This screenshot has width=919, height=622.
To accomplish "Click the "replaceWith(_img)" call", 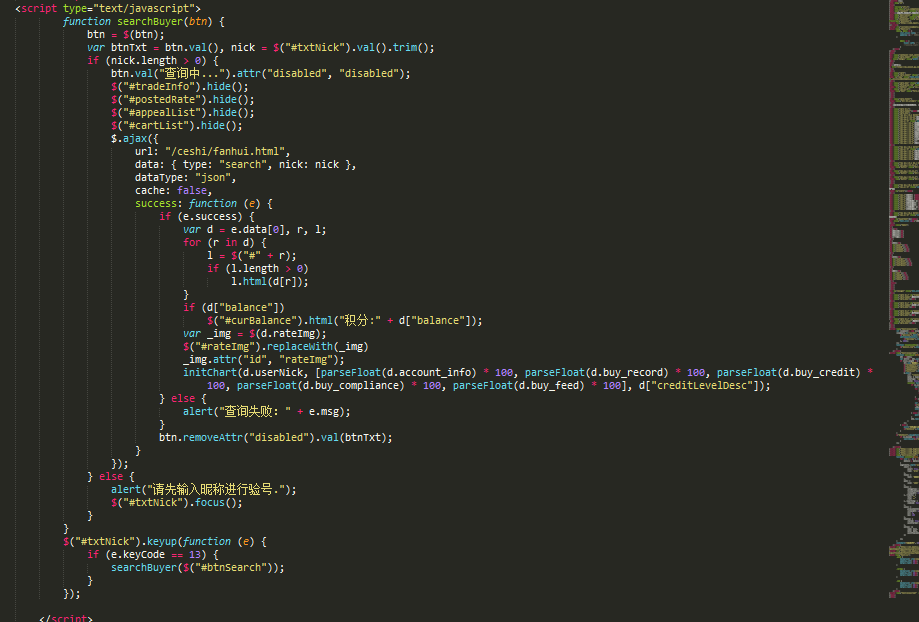I will point(318,346).
